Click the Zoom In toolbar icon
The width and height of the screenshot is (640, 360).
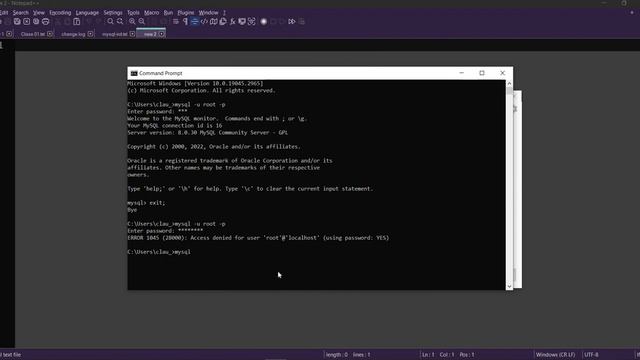tap(132, 22)
